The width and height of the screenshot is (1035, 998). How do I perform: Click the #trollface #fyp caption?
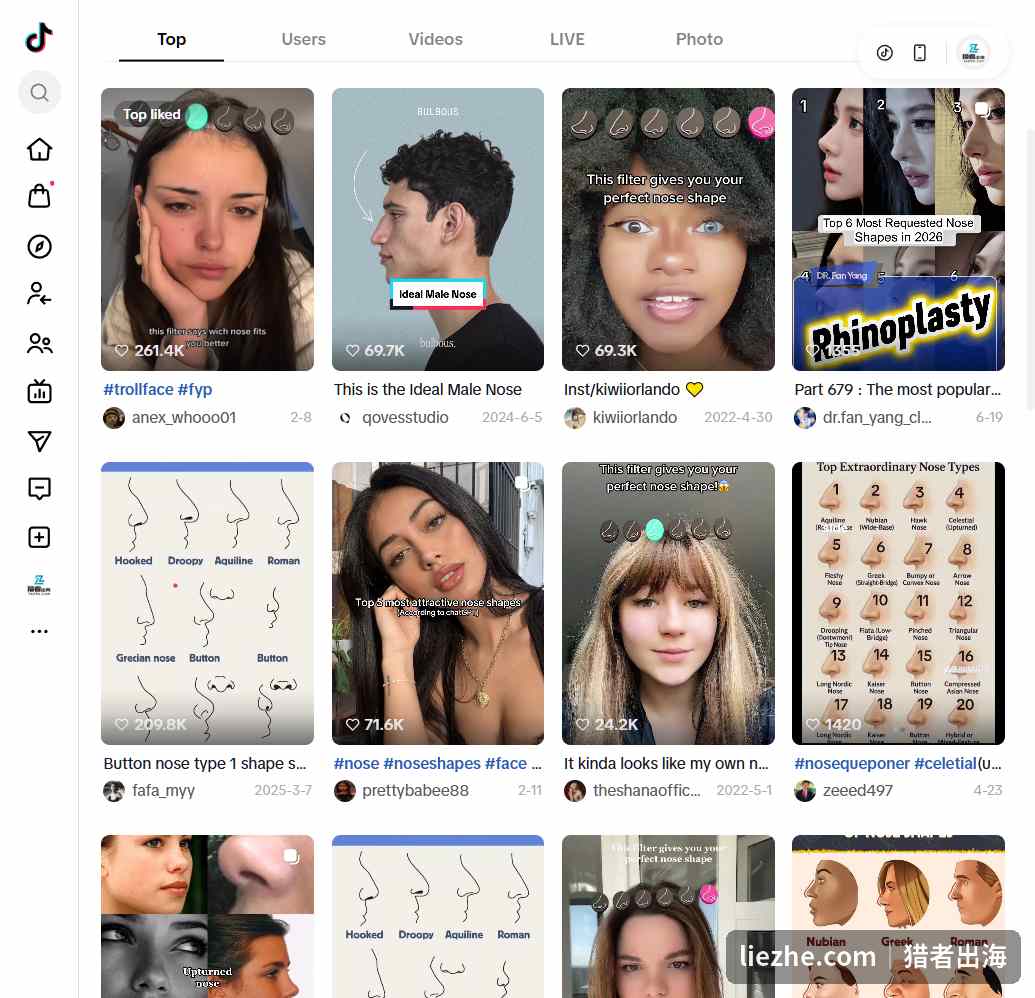[x=158, y=389]
